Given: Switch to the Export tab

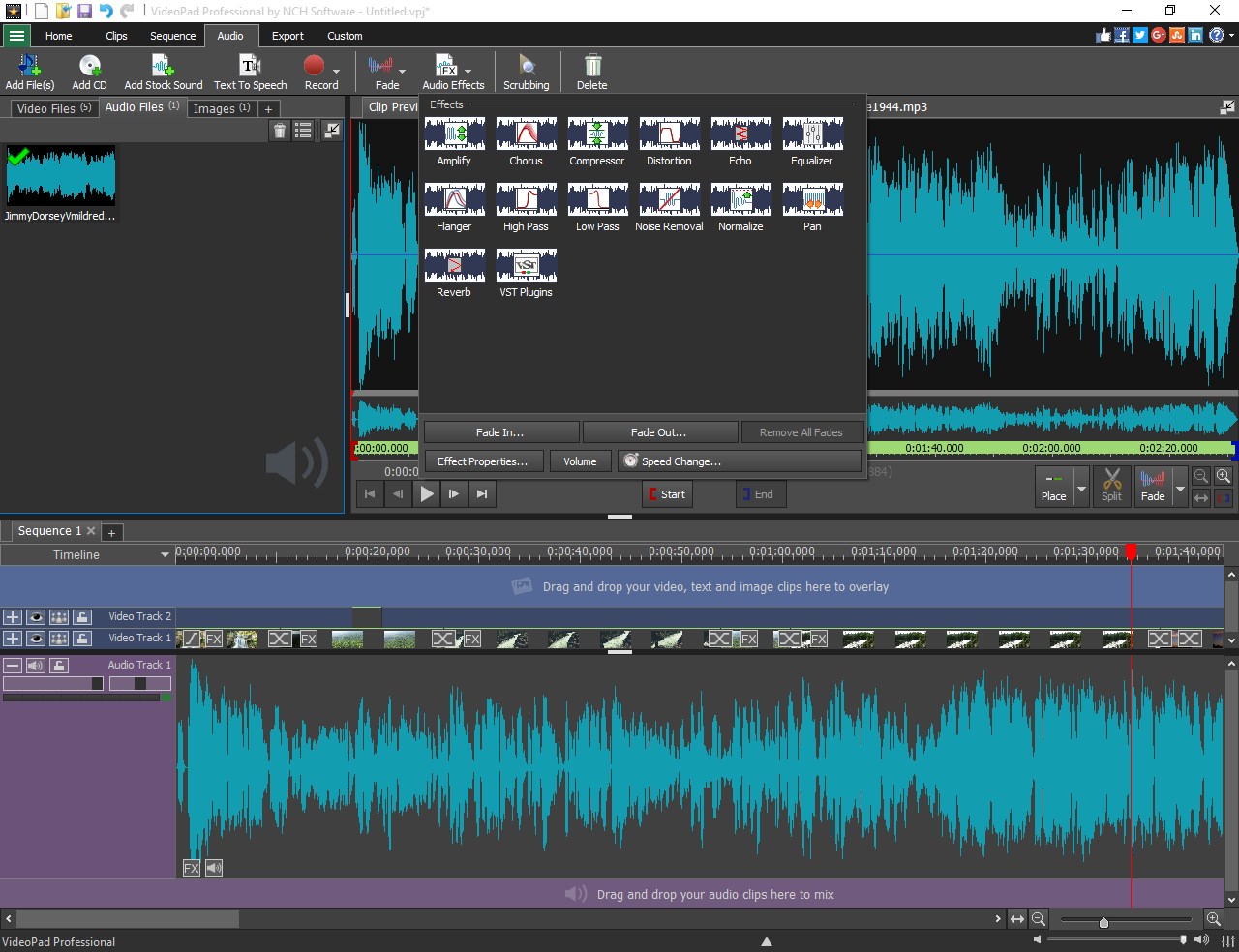Looking at the screenshot, I should point(287,36).
